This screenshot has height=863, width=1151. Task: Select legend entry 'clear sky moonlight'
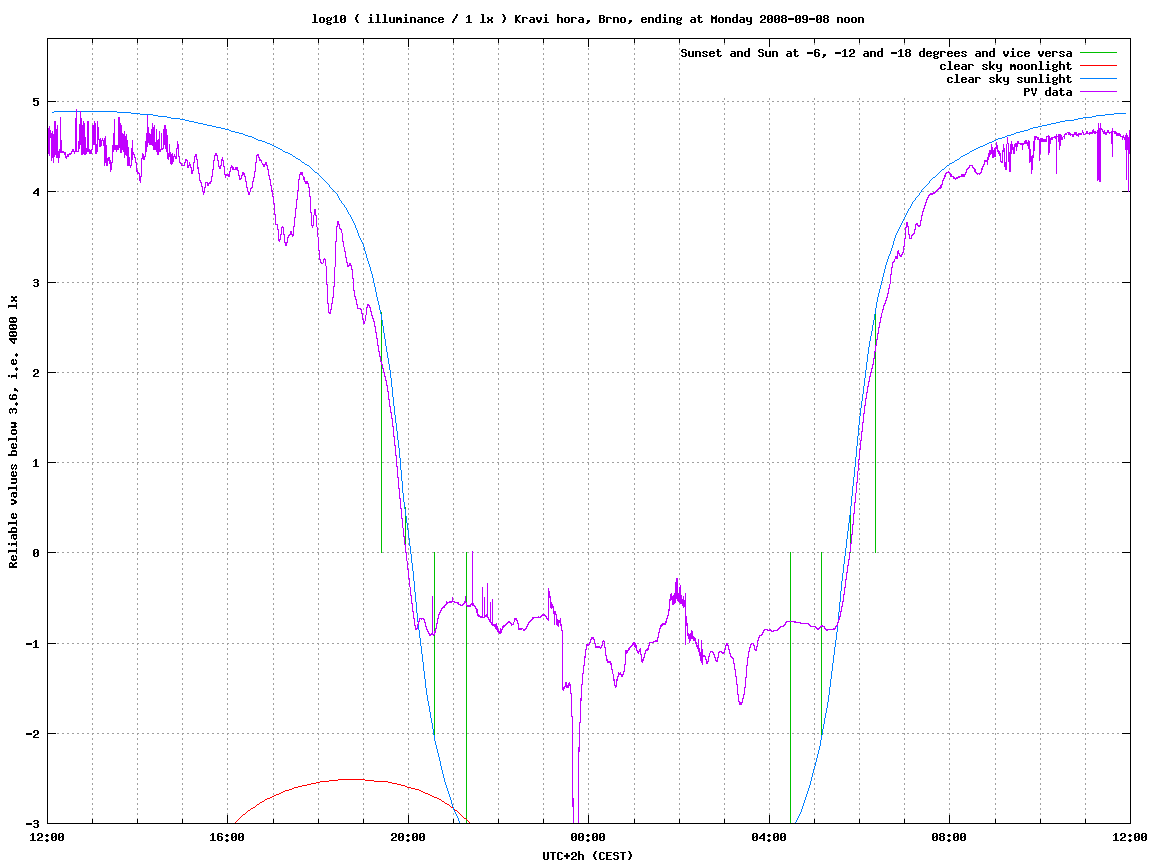coord(1005,66)
